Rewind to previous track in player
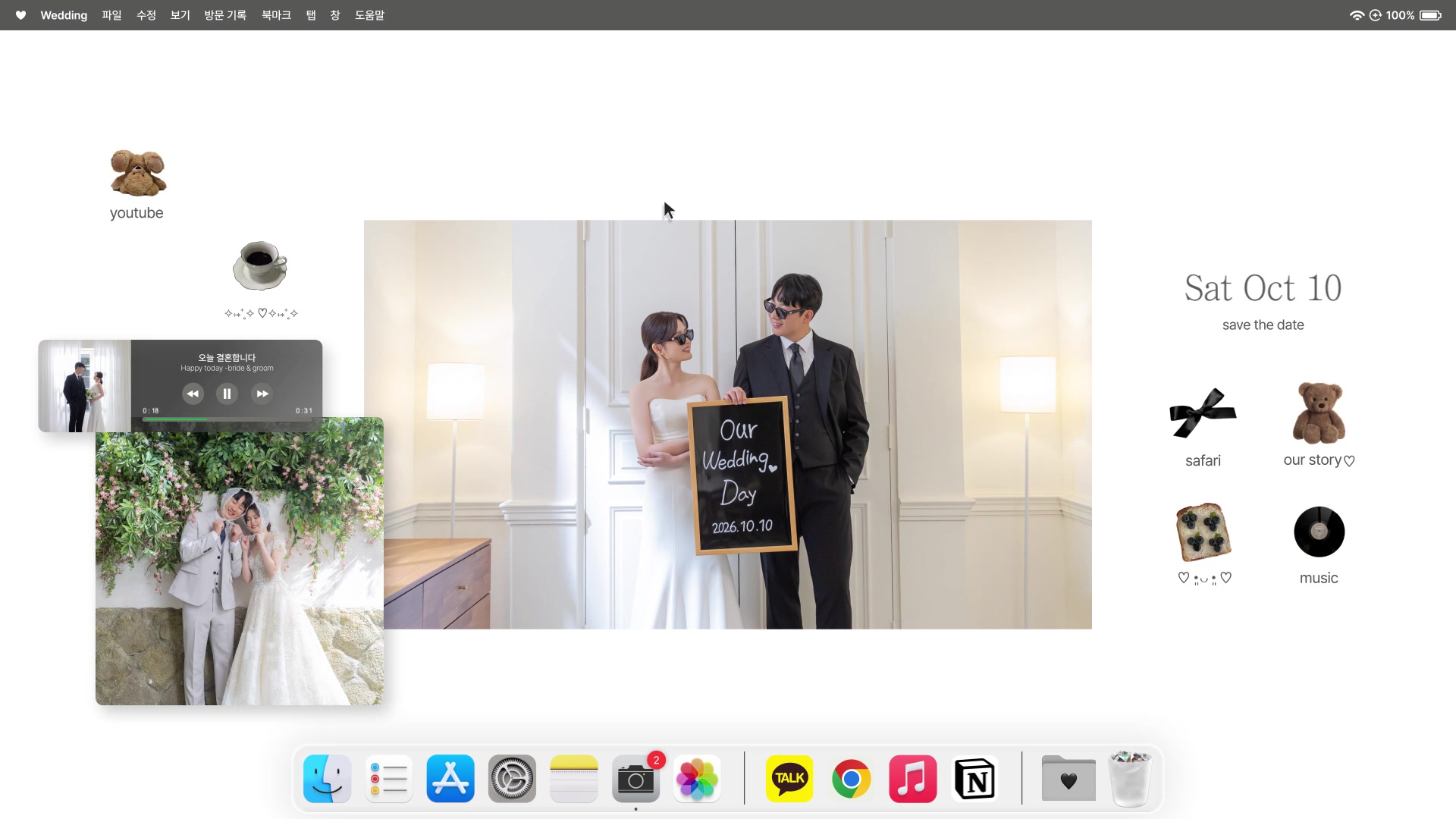 pos(193,394)
